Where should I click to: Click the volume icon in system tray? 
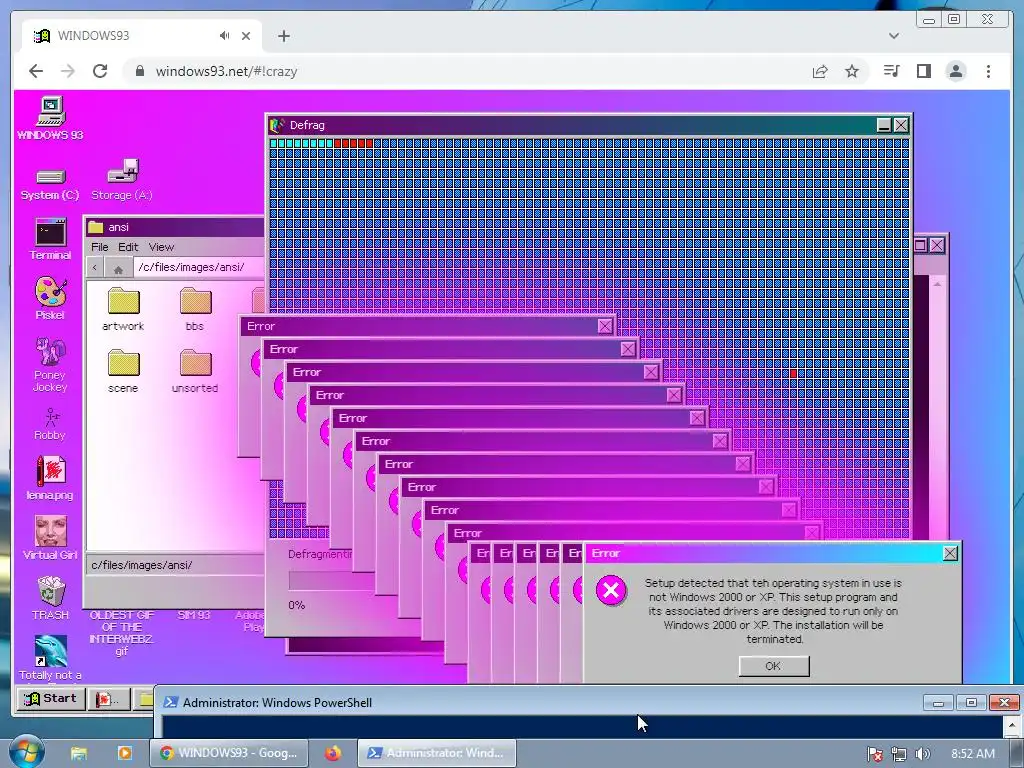pyautogui.click(x=923, y=754)
